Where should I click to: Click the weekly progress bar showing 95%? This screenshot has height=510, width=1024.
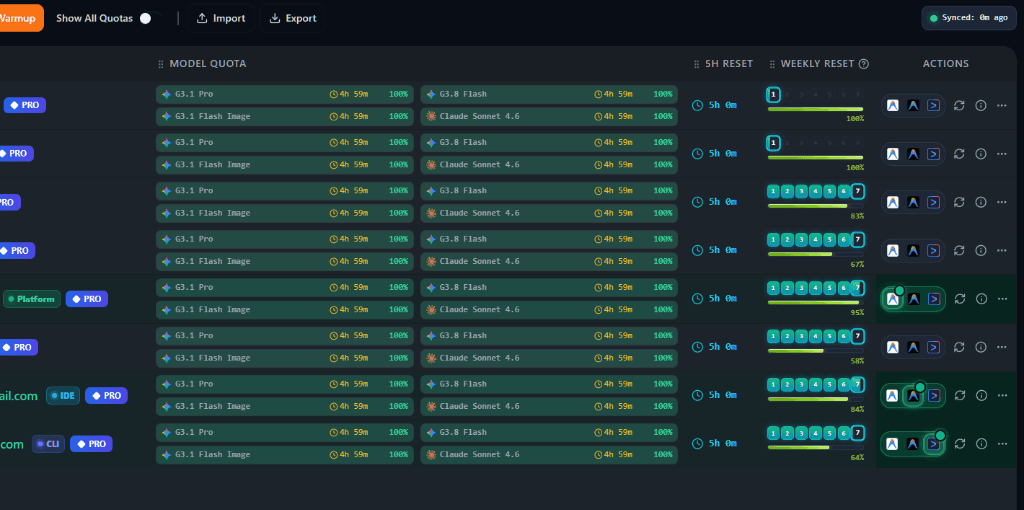coord(815,302)
